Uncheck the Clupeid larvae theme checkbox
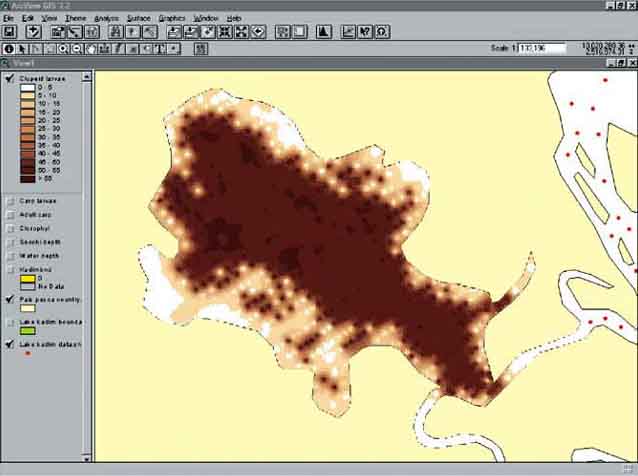This screenshot has width=638, height=476. click(9, 79)
